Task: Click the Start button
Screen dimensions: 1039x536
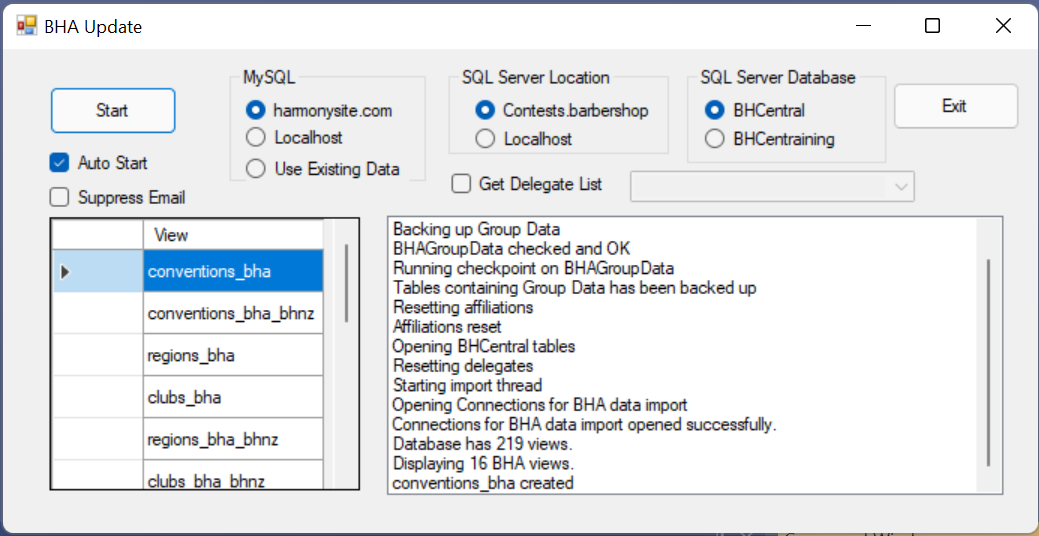Action: tap(113, 110)
